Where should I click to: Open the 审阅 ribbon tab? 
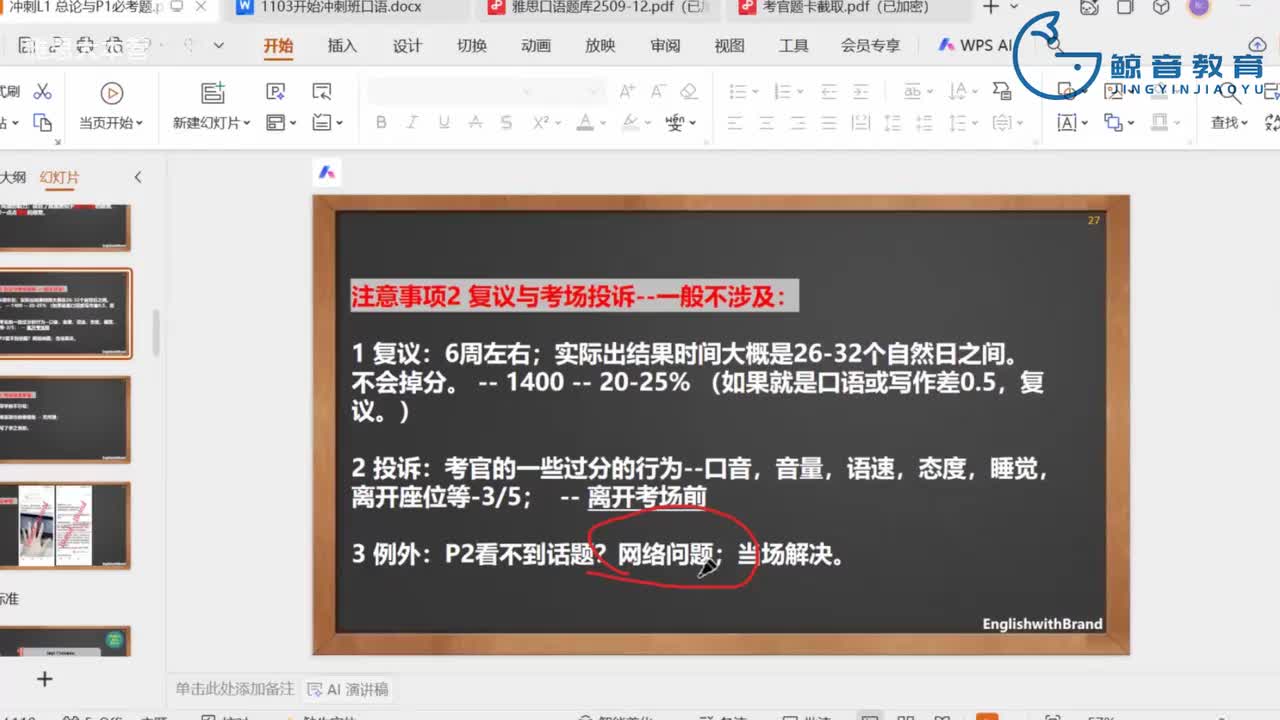point(665,46)
